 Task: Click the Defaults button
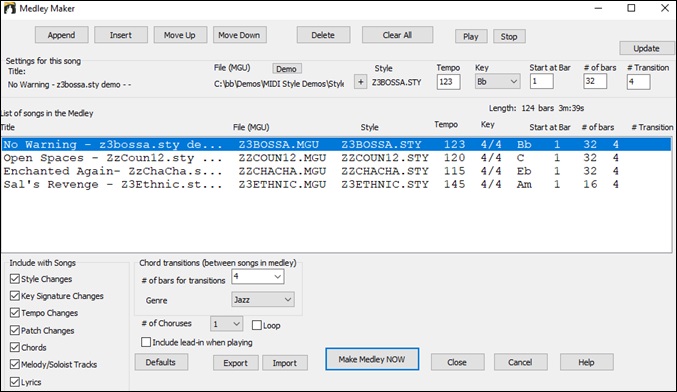pyautogui.click(x=161, y=362)
